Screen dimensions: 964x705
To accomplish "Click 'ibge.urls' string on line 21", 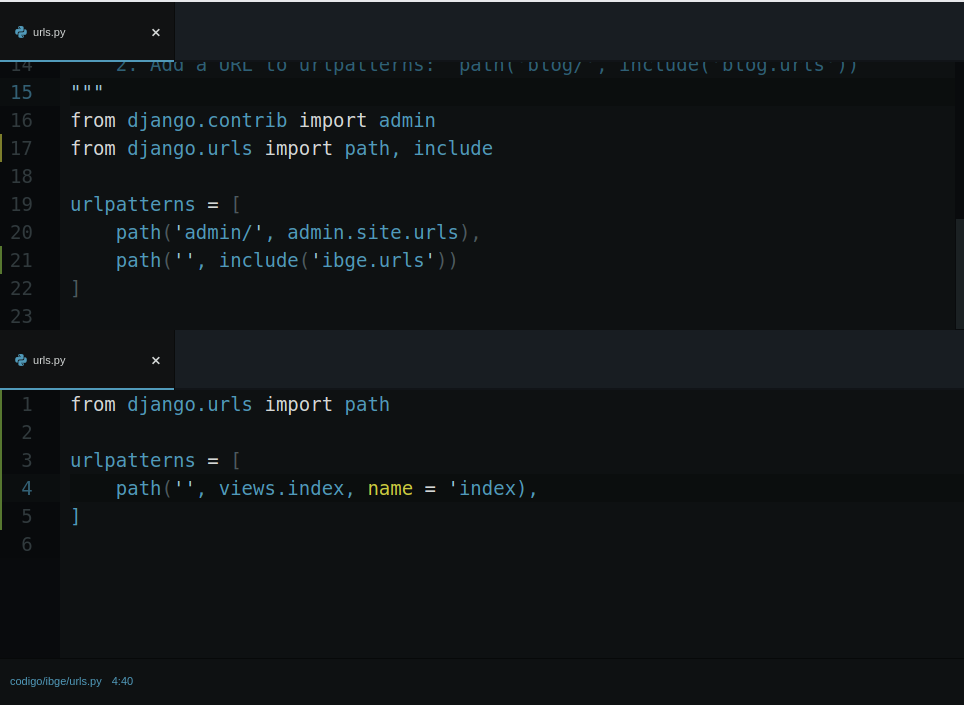I will tap(373, 261).
